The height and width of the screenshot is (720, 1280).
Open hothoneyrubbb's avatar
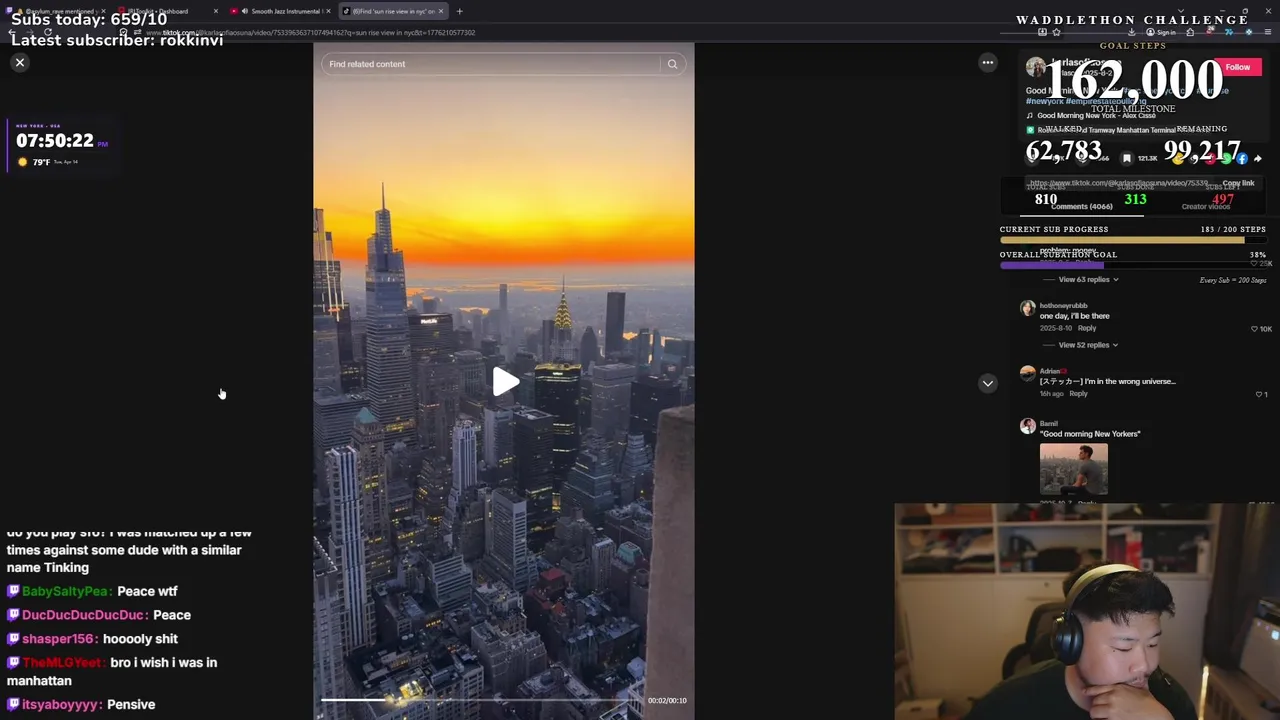(1027, 308)
